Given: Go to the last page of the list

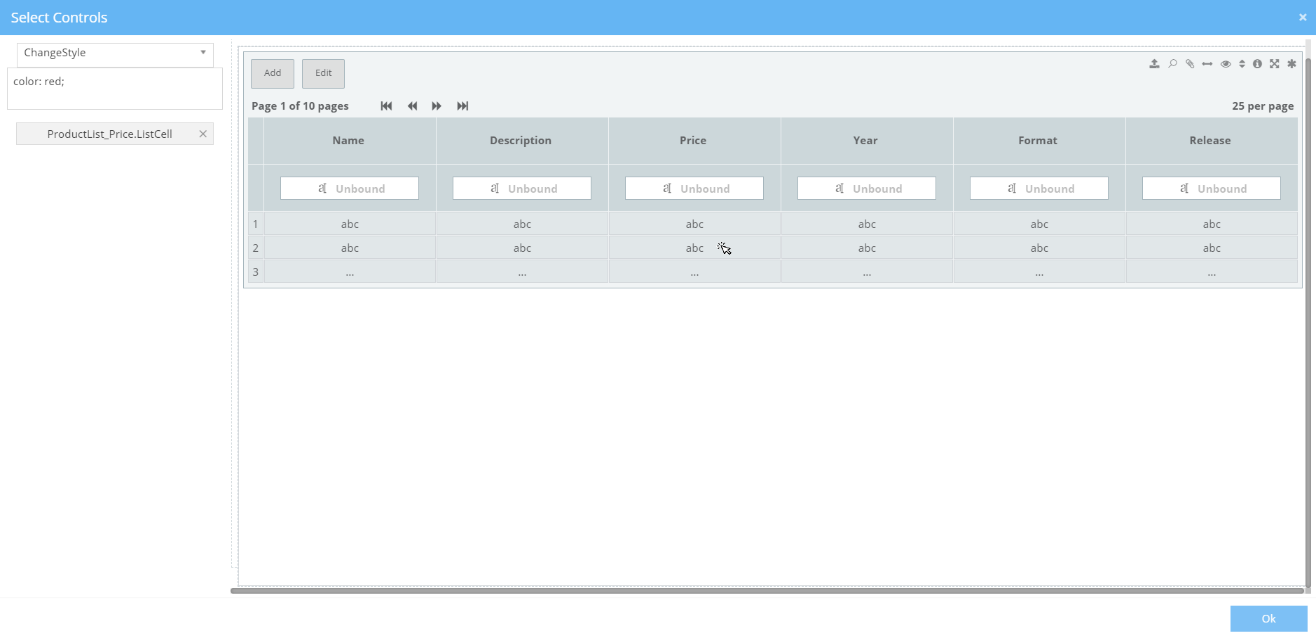Looking at the screenshot, I should click(x=463, y=106).
